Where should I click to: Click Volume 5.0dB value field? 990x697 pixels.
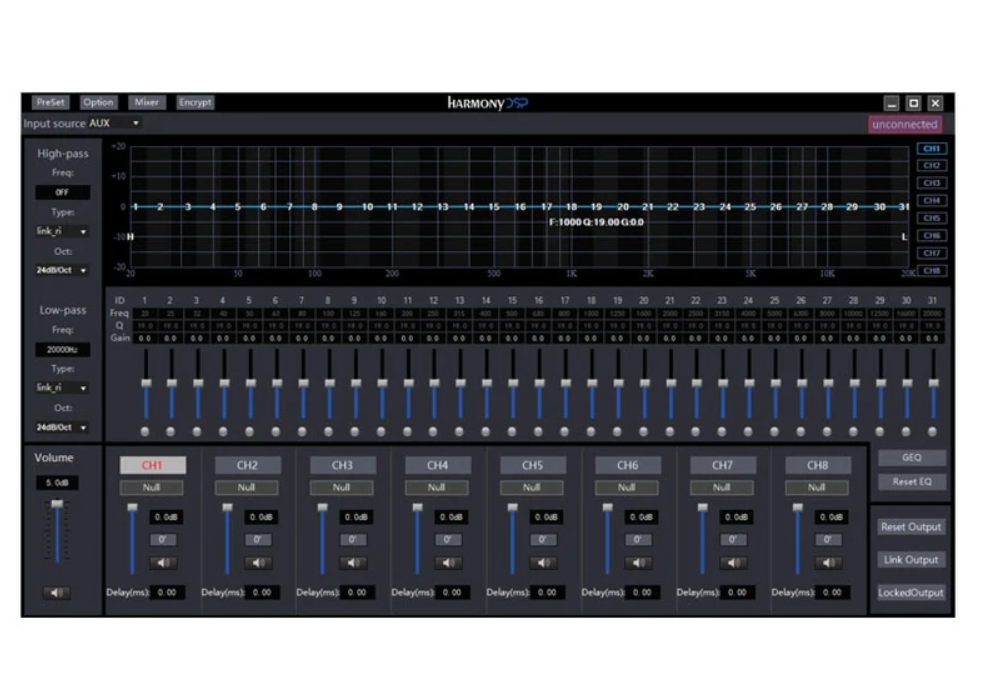point(57,483)
